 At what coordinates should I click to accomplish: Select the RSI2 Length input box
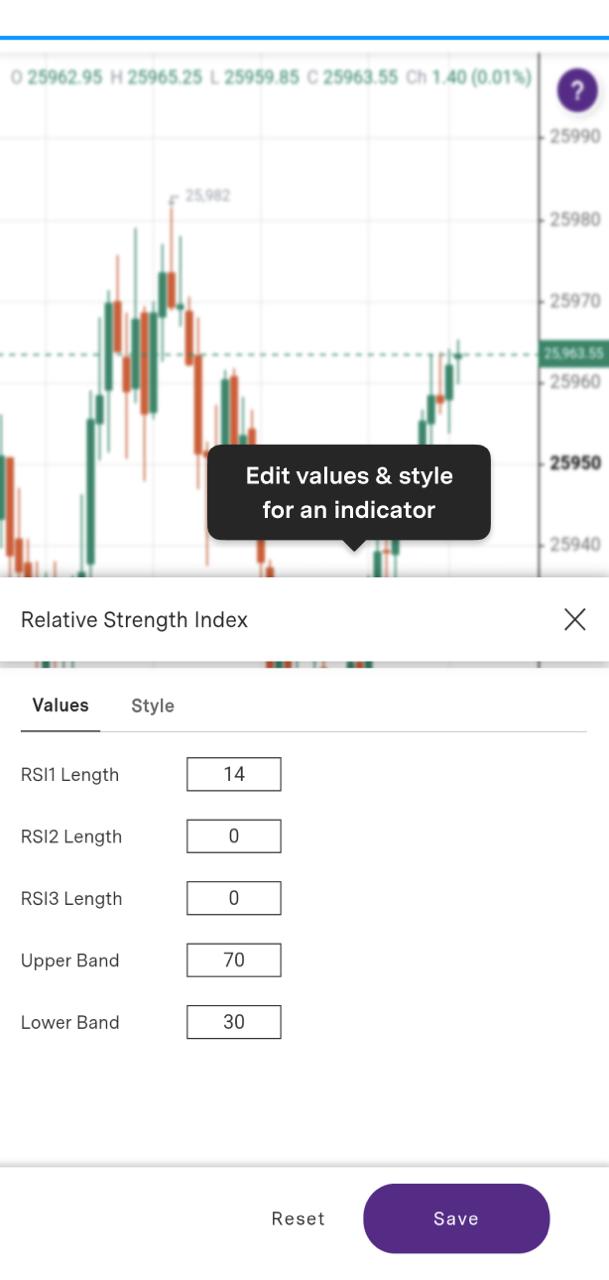pyautogui.click(x=234, y=836)
